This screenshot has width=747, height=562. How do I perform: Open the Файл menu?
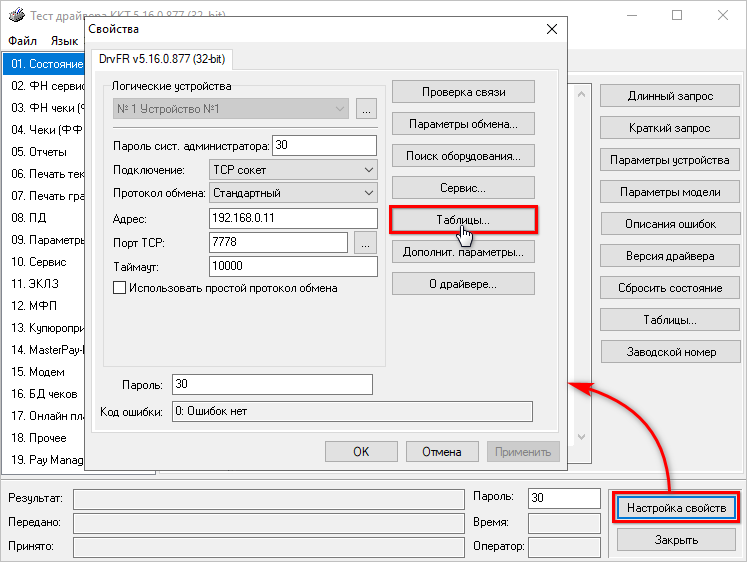point(22,41)
